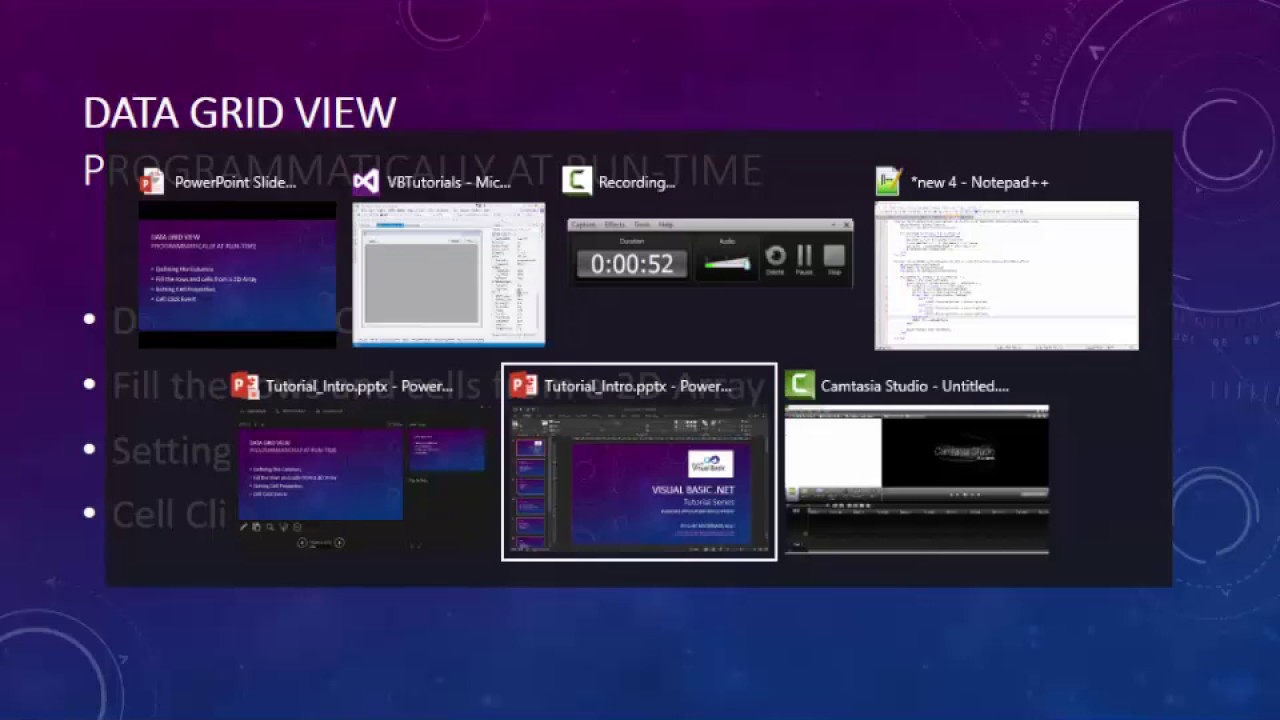This screenshot has width=1280, height=720.
Task: Pause the recording in Camtasia Recorder
Action: tap(804, 260)
